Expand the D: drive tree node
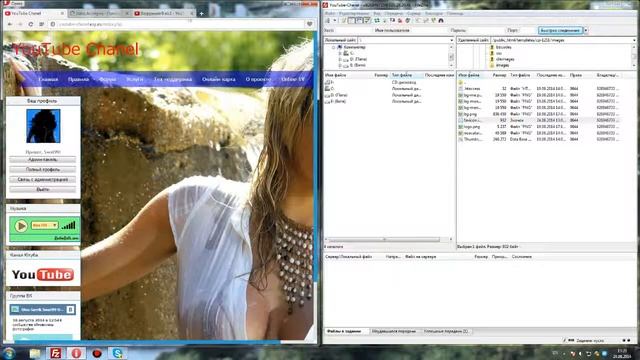640x360 pixels. pyautogui.click(x=340, y=59)
